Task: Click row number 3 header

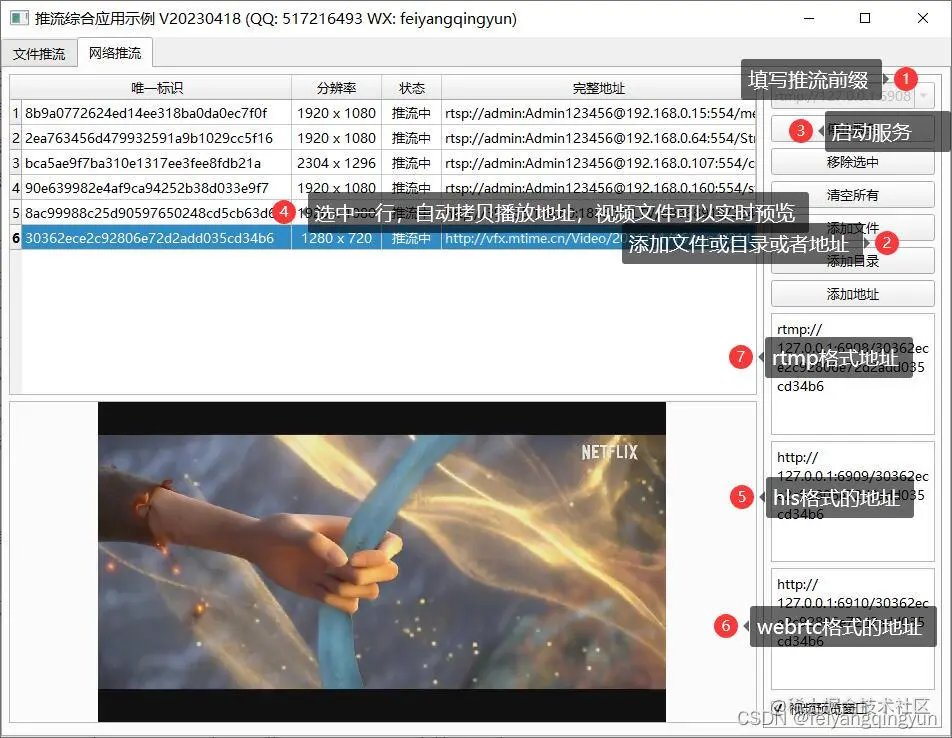Action: pyautogui.click(x=16, y=163)
